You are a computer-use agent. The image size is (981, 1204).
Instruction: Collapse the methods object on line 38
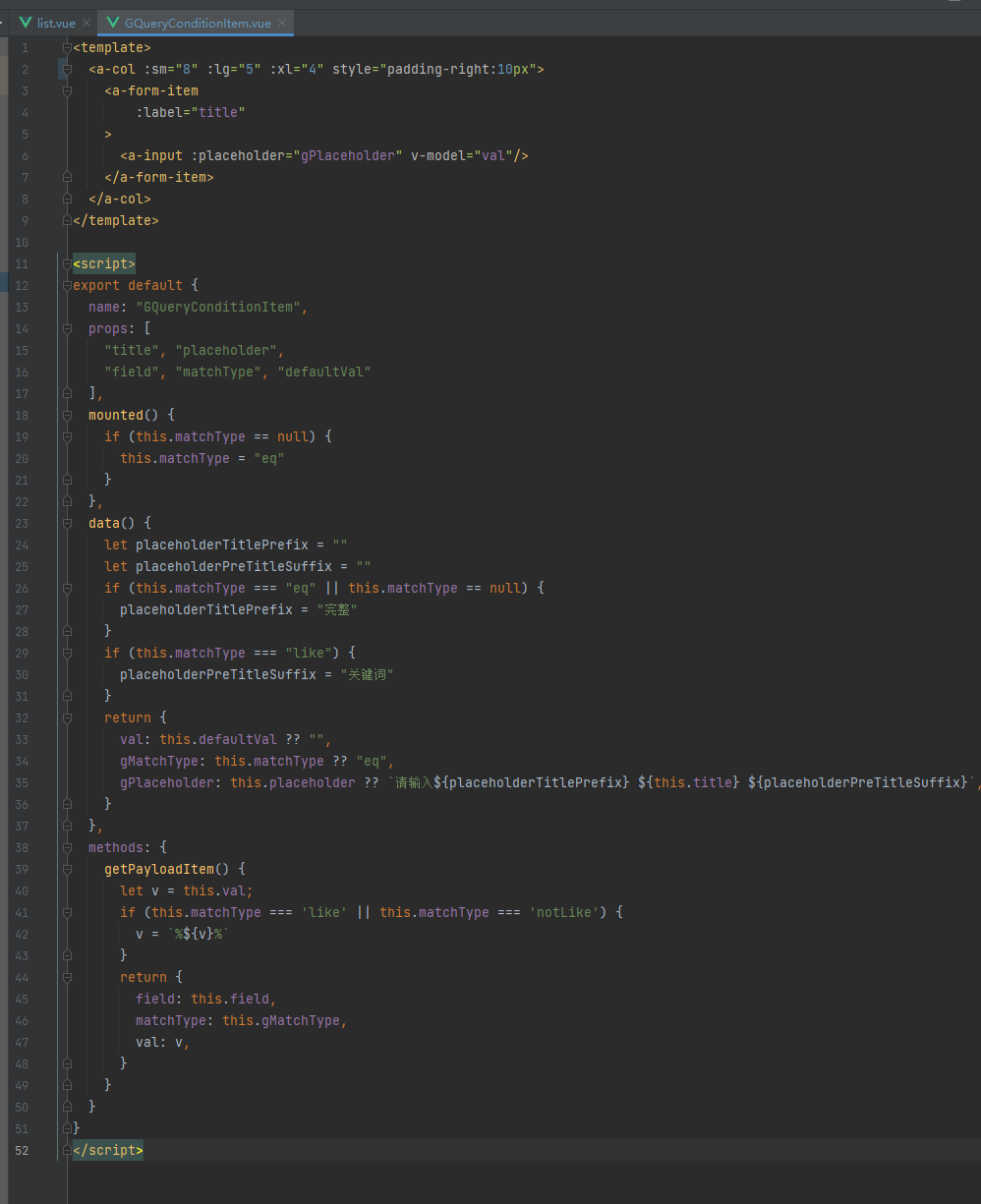(x=67, y=847)
